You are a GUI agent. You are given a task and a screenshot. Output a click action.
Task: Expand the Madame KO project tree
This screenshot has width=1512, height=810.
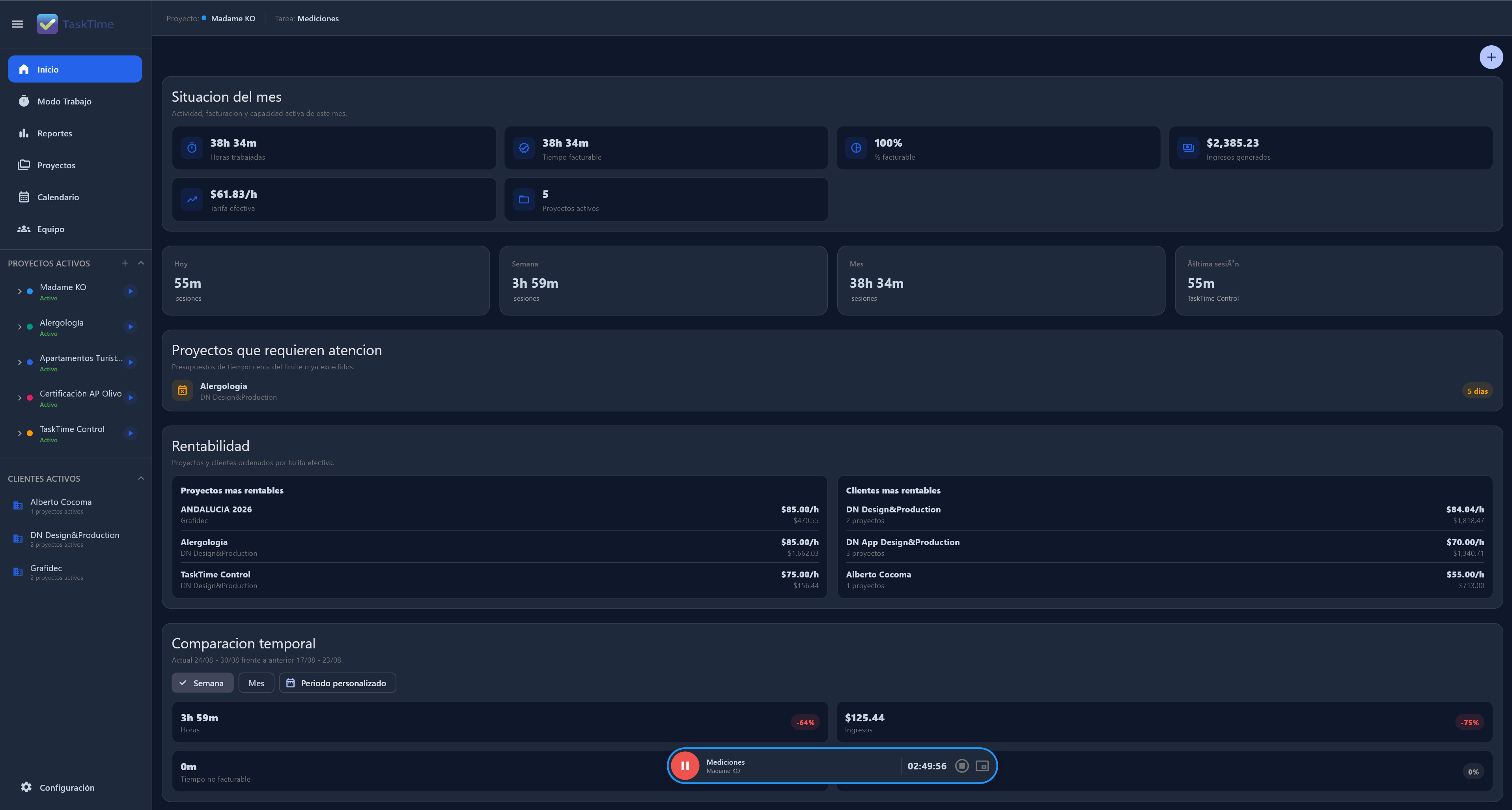(19, 292)
